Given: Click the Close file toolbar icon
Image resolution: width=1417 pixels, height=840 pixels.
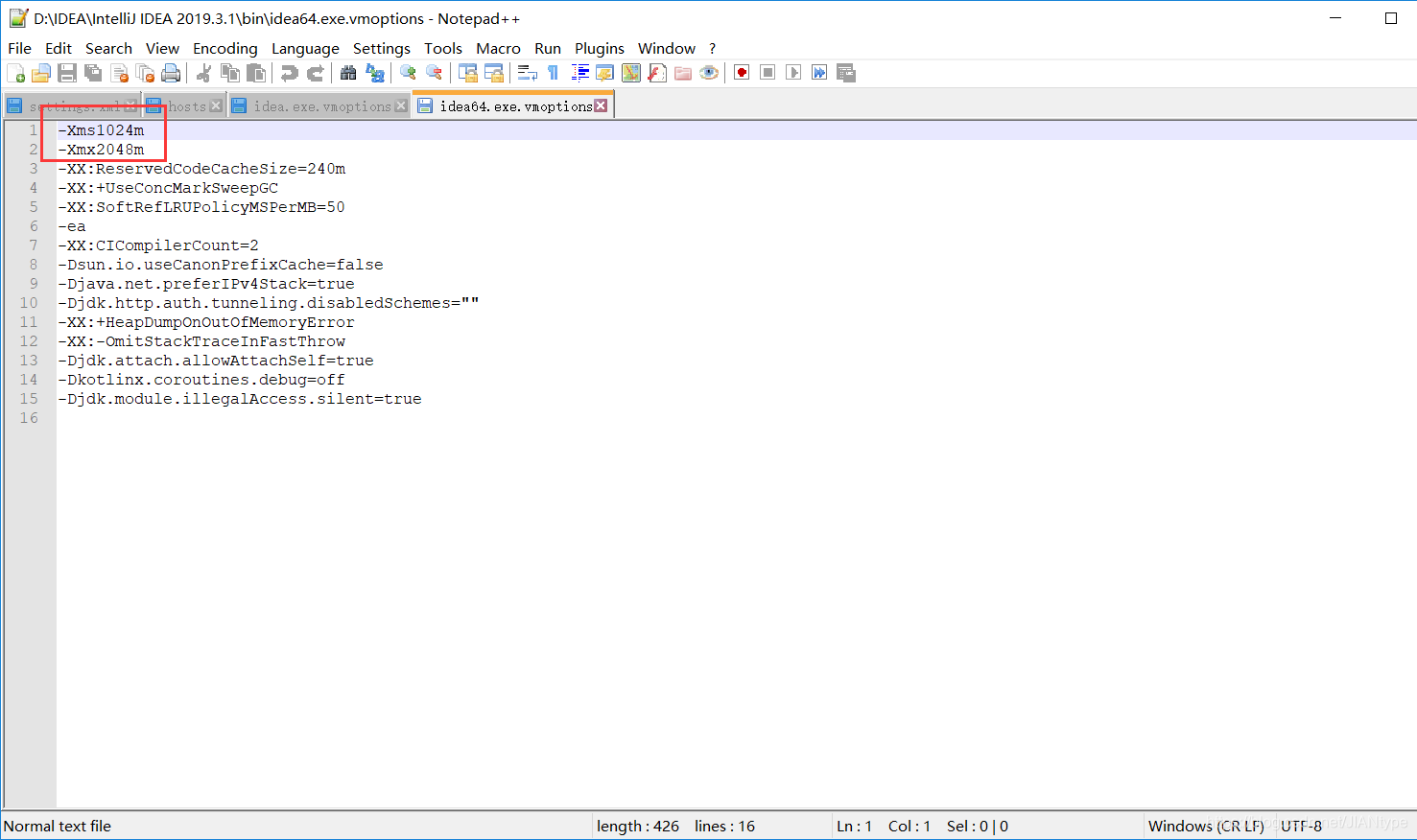Looking at the screenshot, I should 119,73.
